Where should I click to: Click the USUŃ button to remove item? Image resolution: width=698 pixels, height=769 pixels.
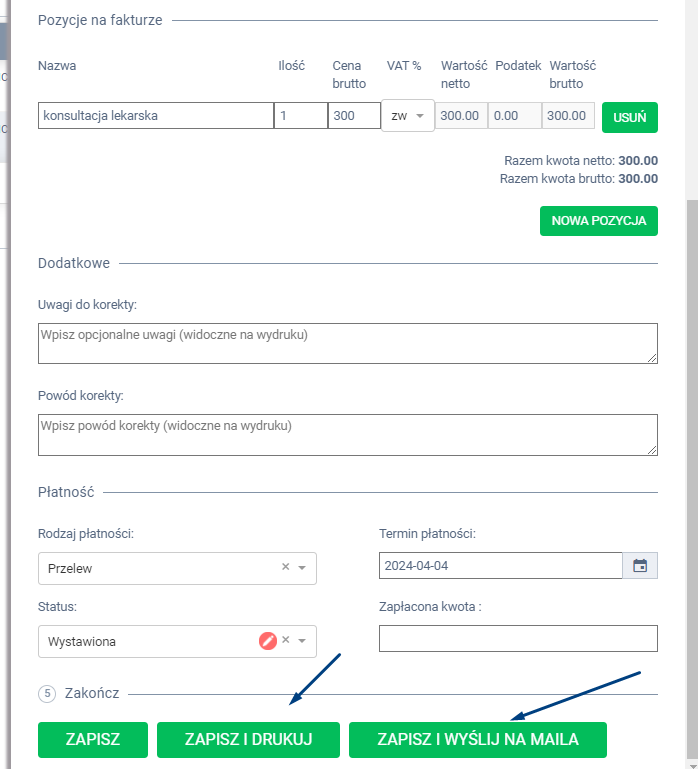[629, 116]
